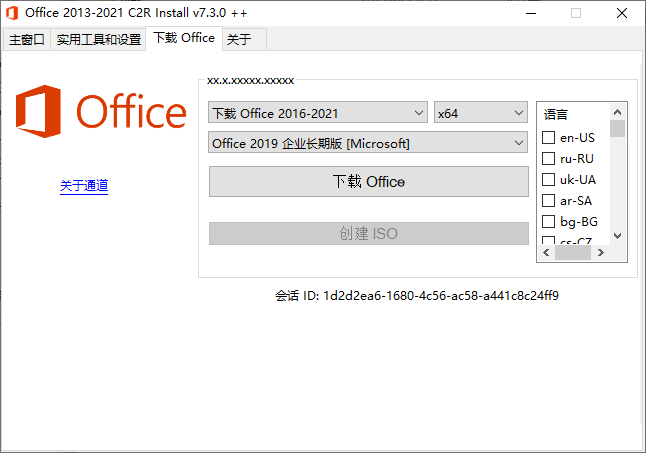
Task: Switch to the 主窗口 tab
Action: click(x=27, y=40)
